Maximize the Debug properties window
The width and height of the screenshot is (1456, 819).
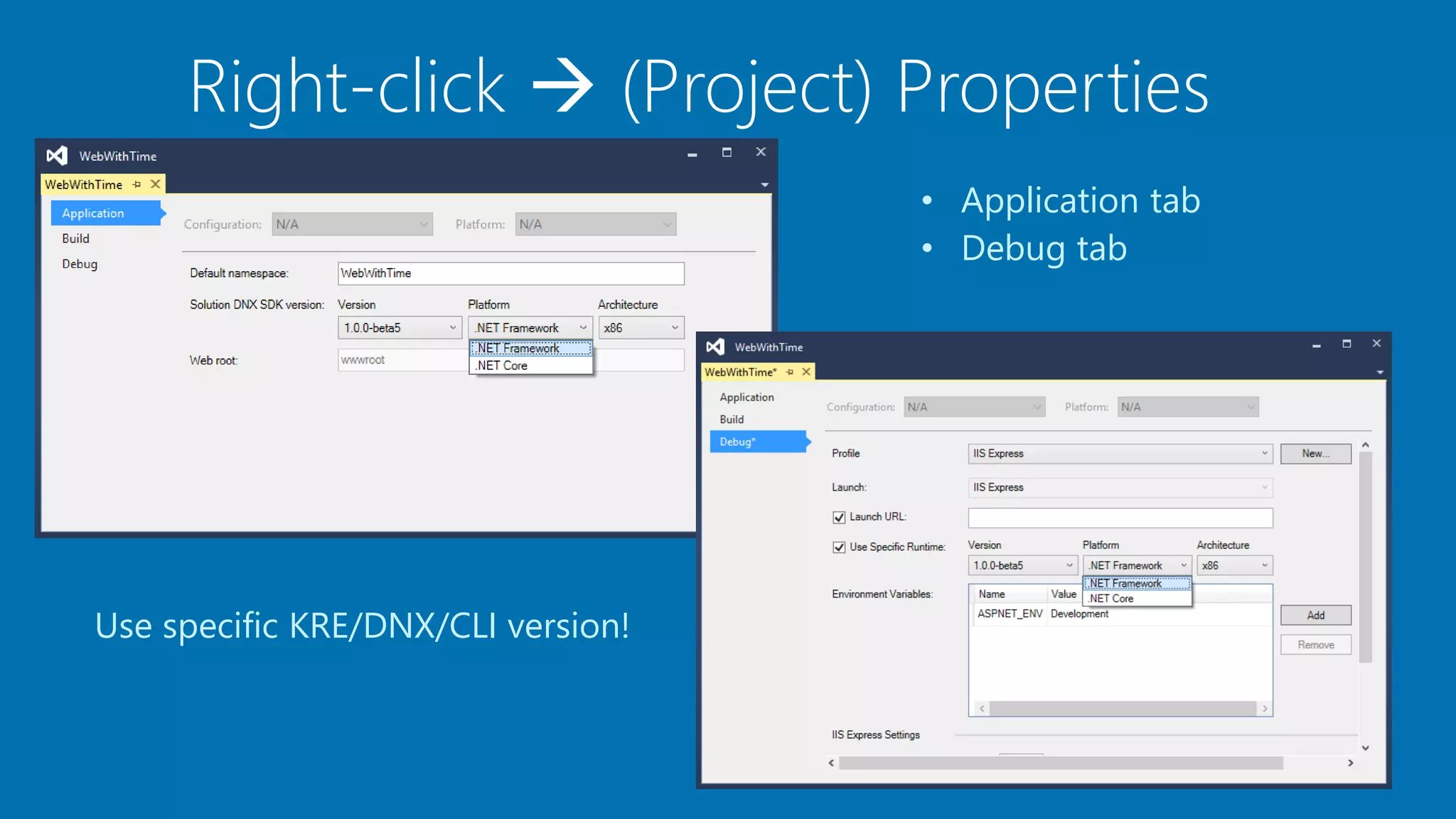tap(1347, 343)
